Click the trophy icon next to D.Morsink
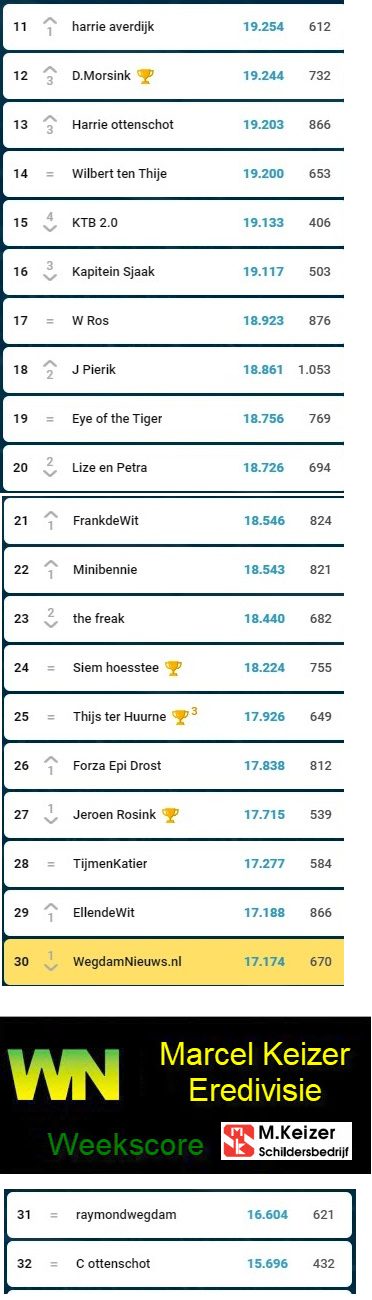Viewport: 372px width, 1300px height. (145, 76)
